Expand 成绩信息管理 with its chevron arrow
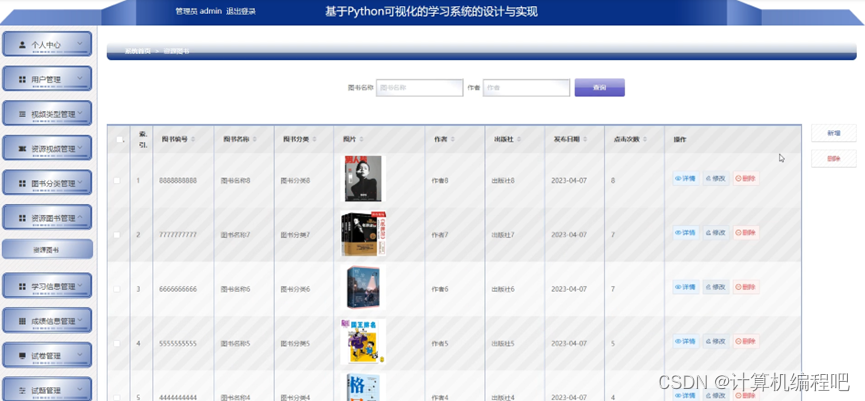 tap(80, 320)
